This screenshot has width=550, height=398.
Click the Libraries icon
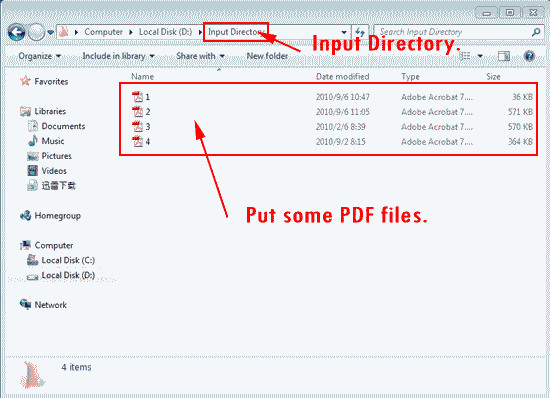[x=26, y=112]
